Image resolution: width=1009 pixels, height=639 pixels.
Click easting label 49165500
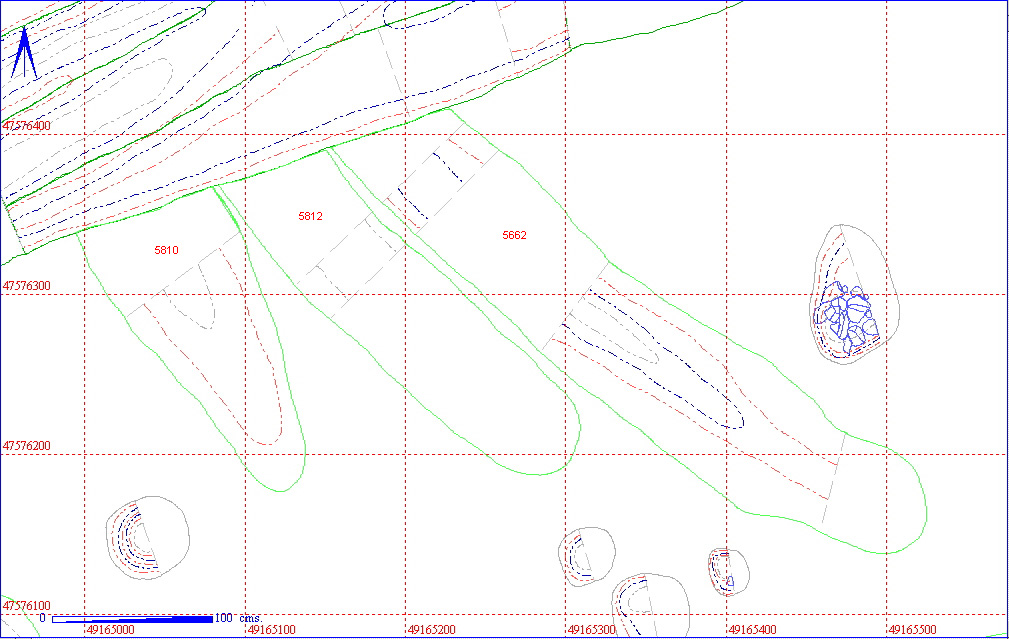pos(912,630)
